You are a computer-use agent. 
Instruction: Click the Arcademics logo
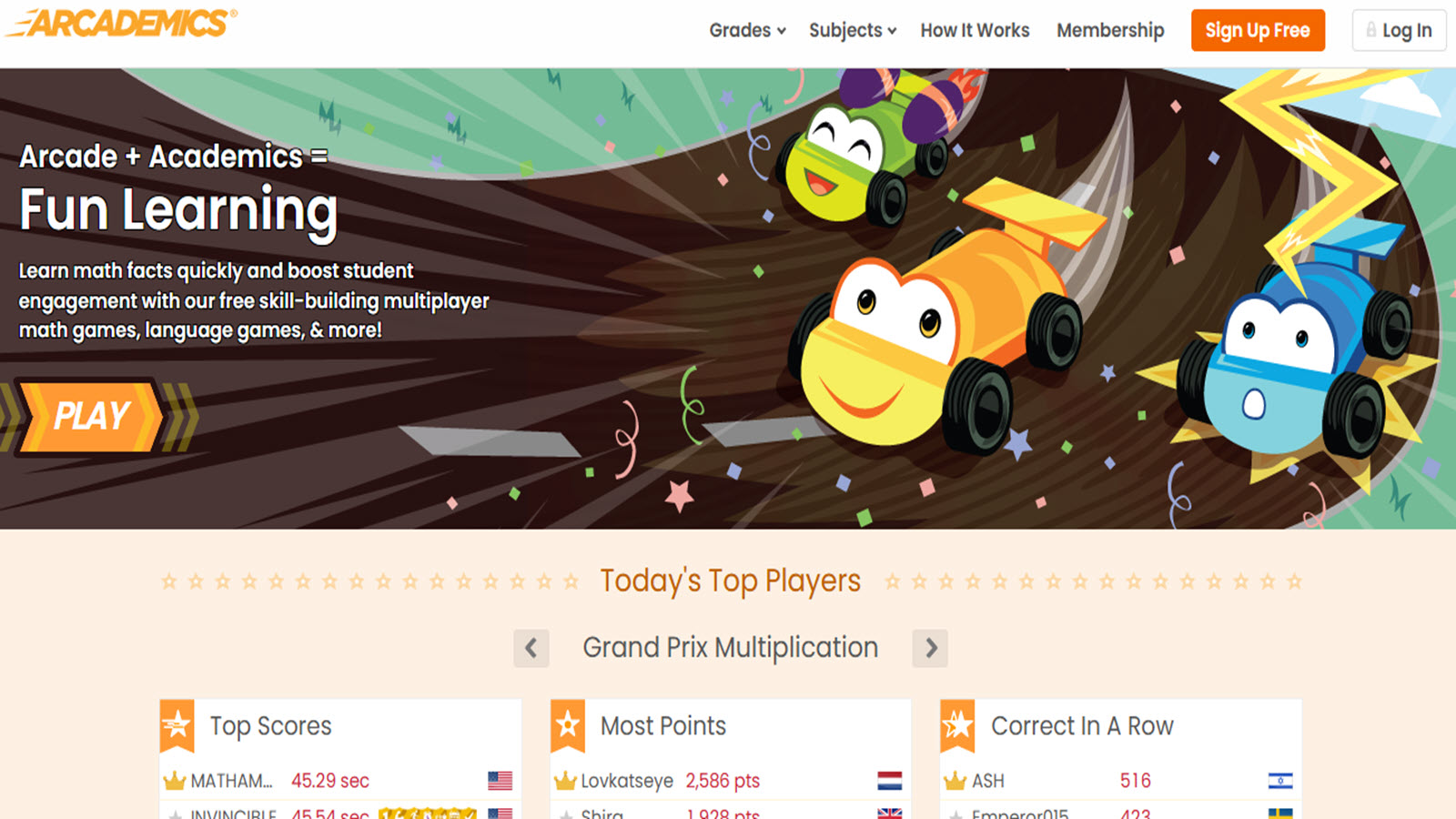pos(122,23)
